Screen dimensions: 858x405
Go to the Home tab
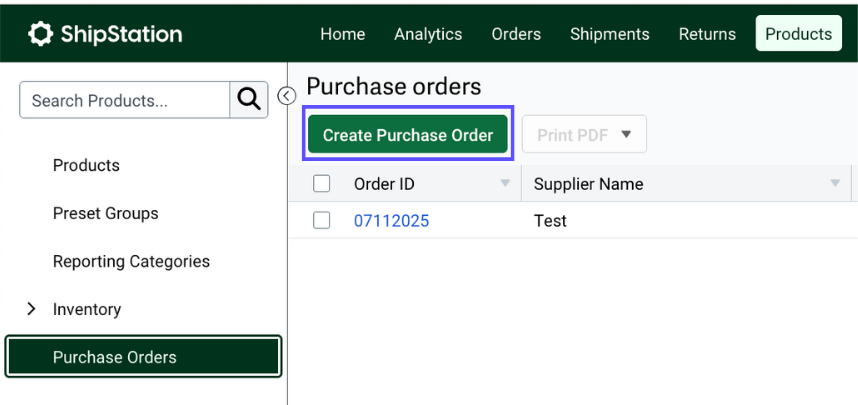pyautogui.click(x=343, y=34)
